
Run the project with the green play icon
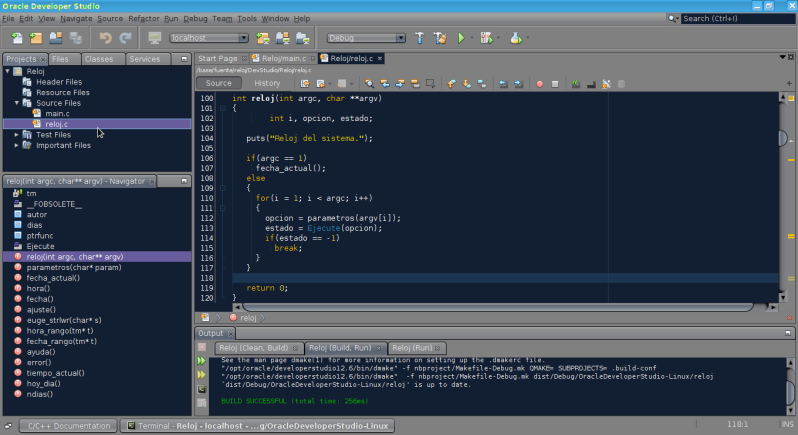click(x=461, y=38)
